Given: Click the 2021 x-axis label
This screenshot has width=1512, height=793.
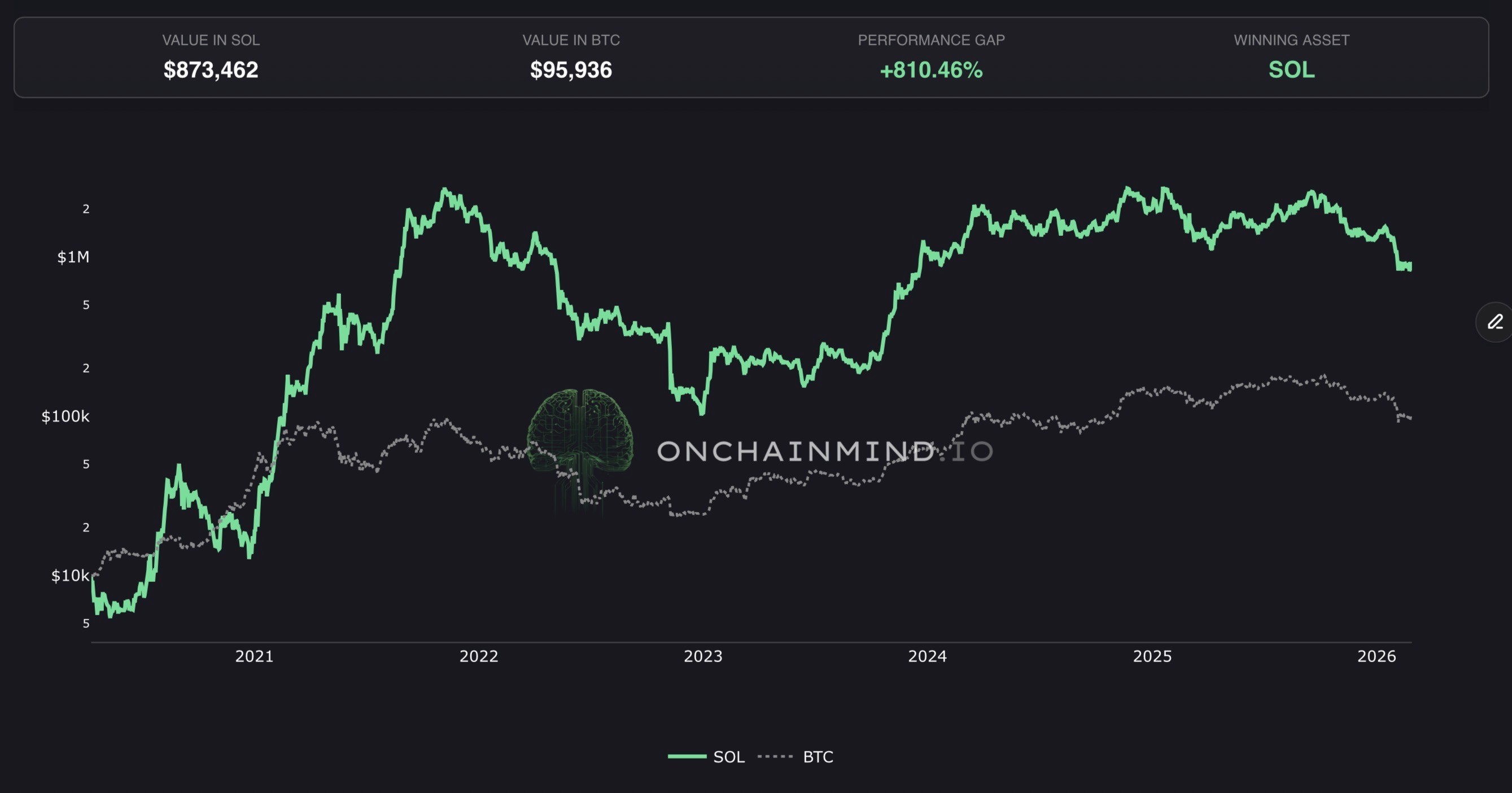Looking at the screenshot, I should coord(254,656).
